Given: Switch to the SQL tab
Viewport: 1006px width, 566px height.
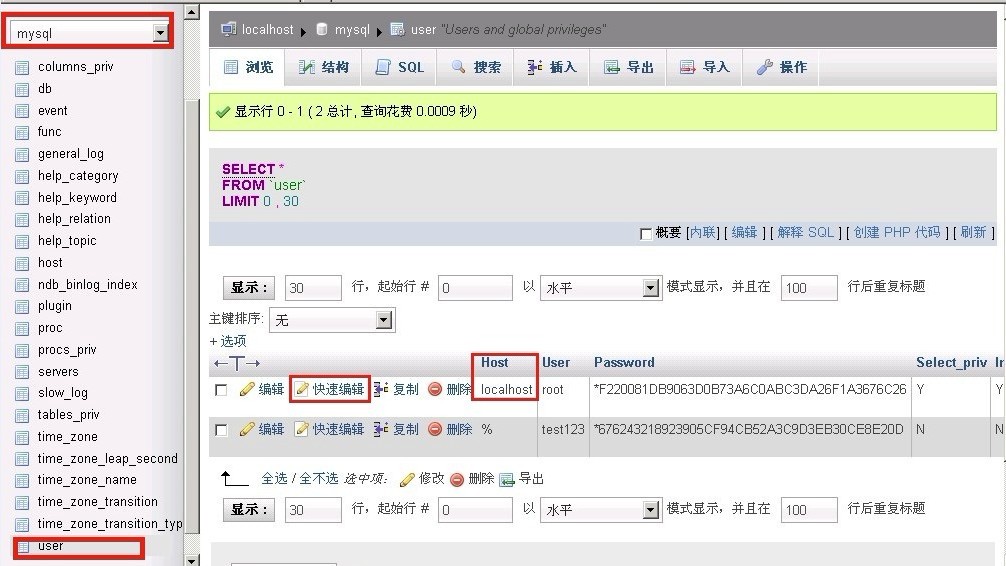Looking at the screenshot, I should (400, 67).
